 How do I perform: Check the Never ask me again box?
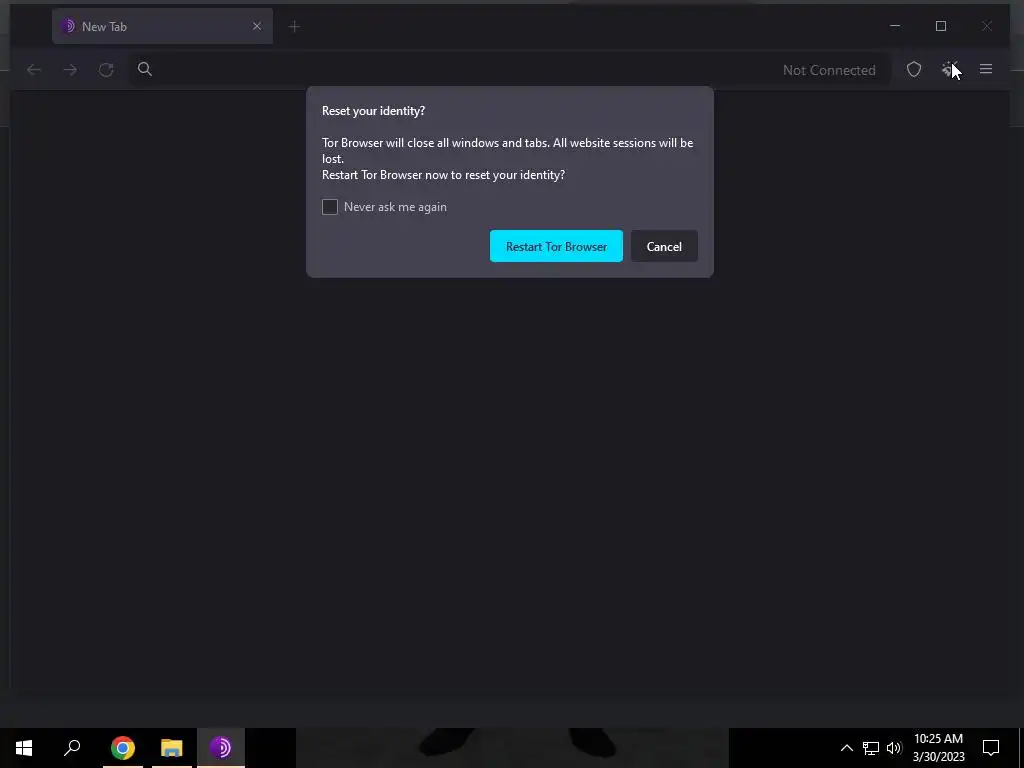tap(330, 207)
